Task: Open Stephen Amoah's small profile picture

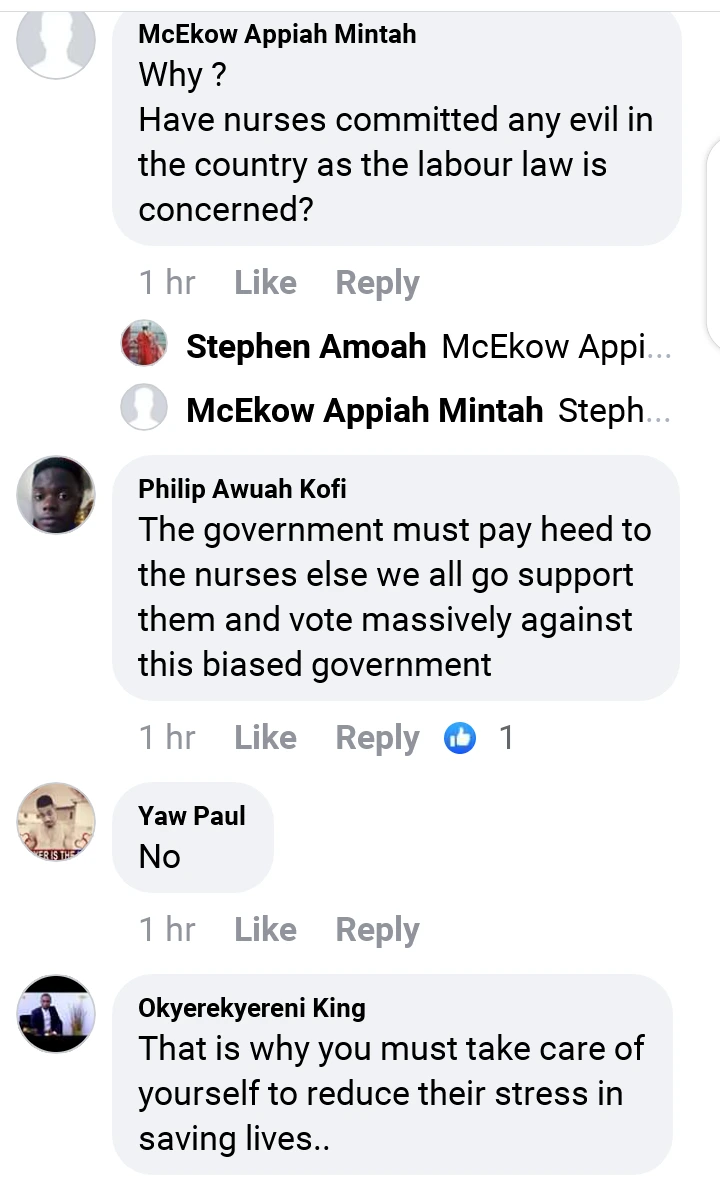Action: pos(144,343)
